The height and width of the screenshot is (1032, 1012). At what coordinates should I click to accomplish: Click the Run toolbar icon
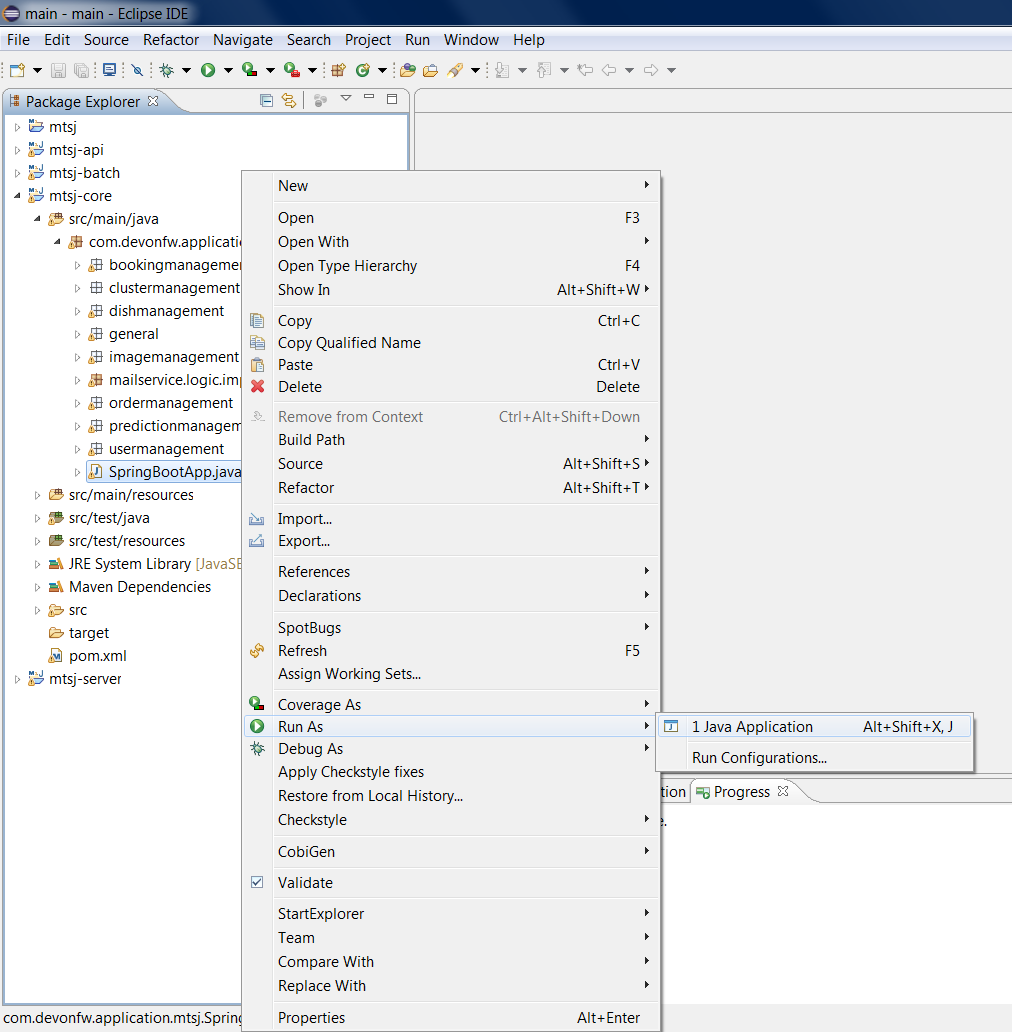(x=207, y=70)
